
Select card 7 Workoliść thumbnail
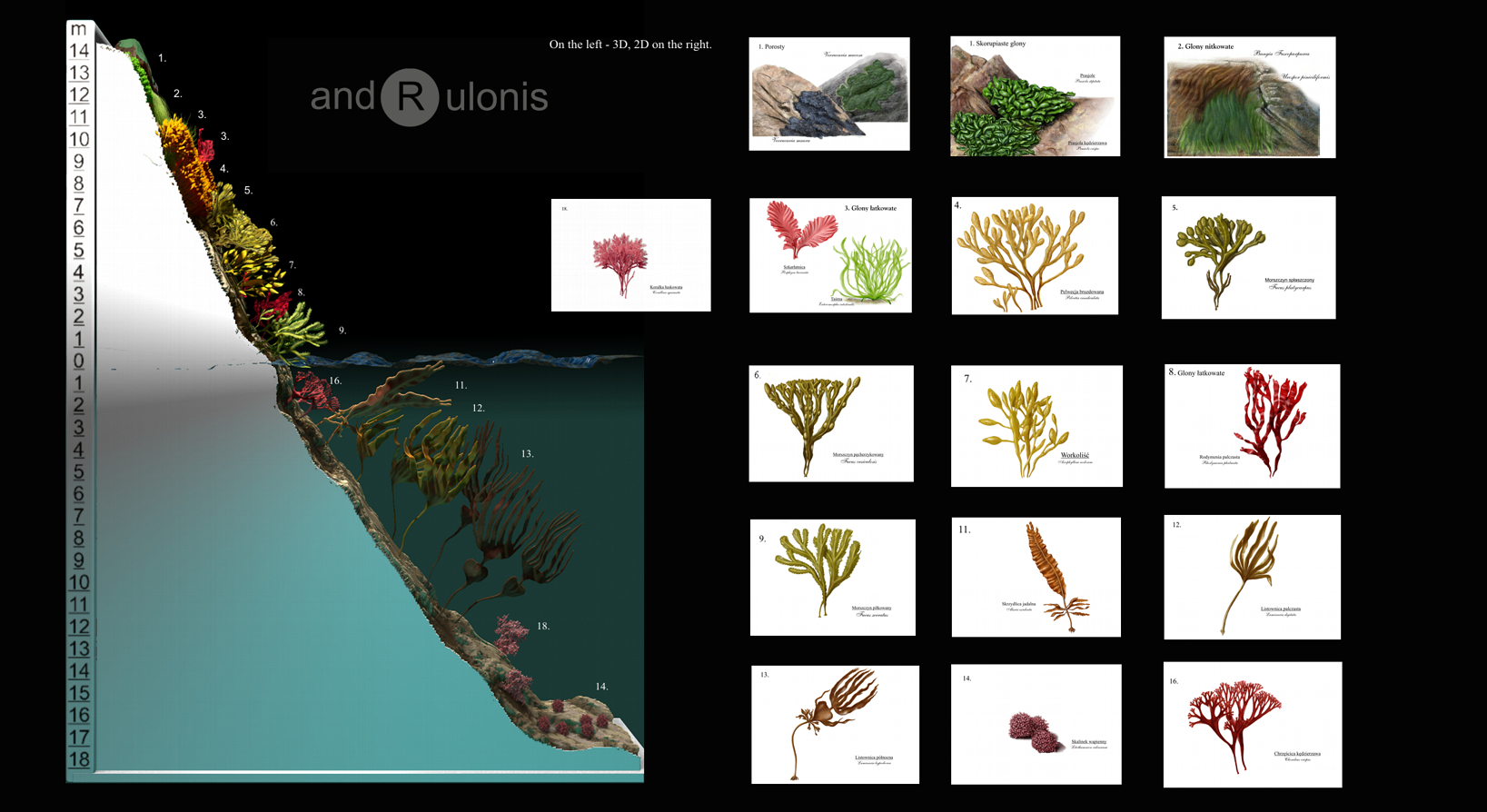1036,426
